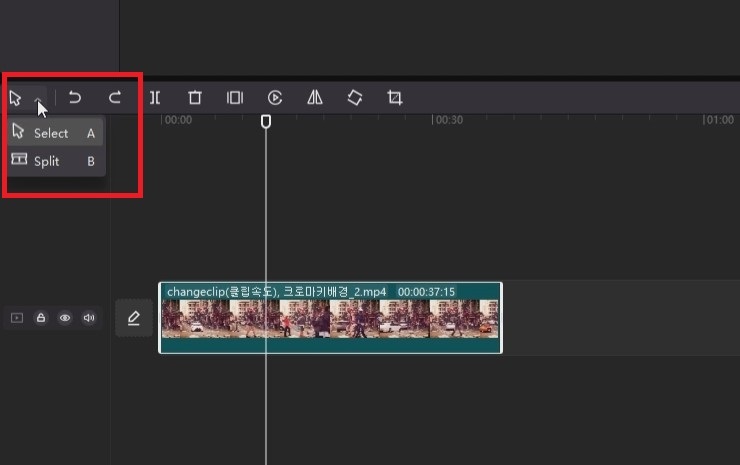Choose Split from the tool menu
The image size is (740, 465).
click(56, 161)
